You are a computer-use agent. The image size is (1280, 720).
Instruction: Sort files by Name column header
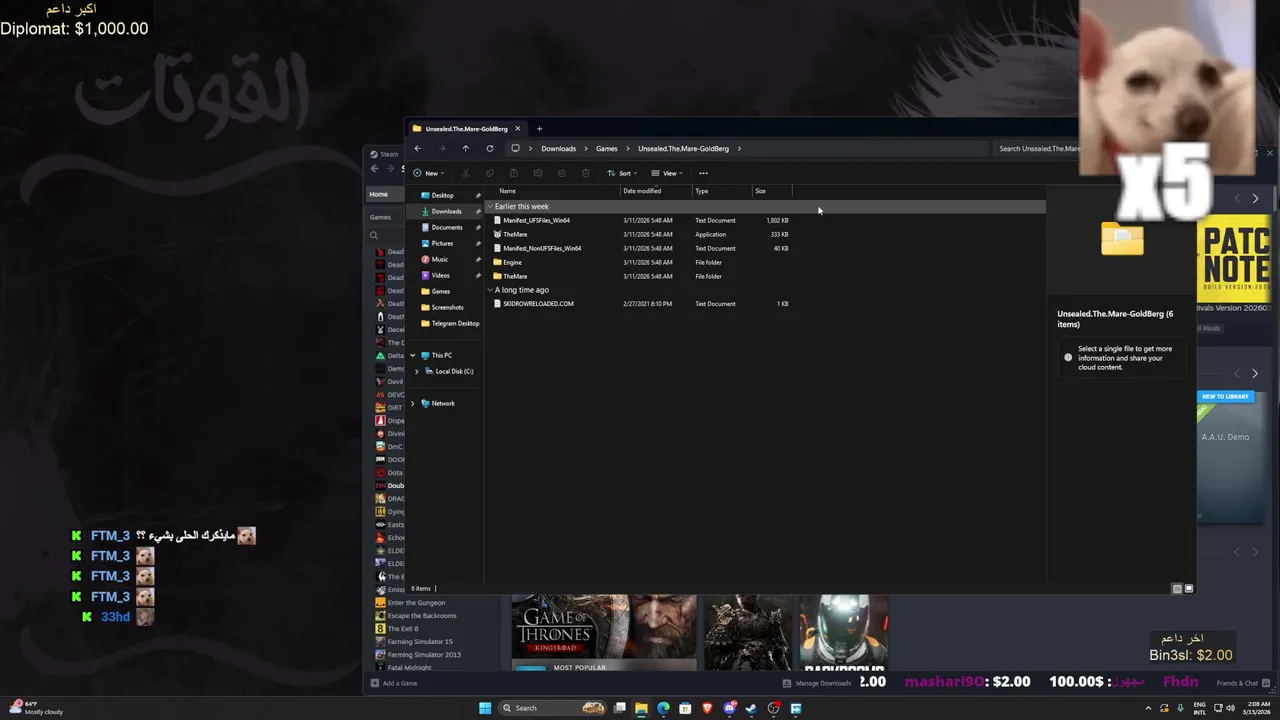554,191
